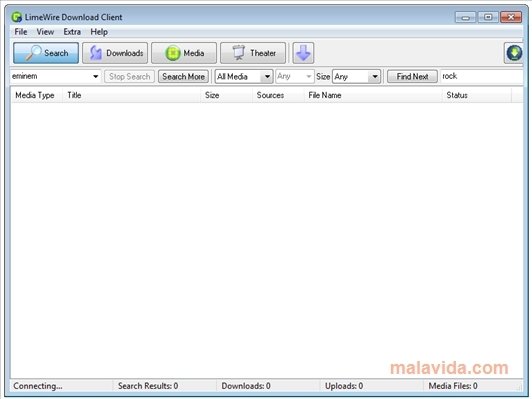Viewport: 532px width, 399px height.
Task: Click the Search More button
Action: (183, 76)
